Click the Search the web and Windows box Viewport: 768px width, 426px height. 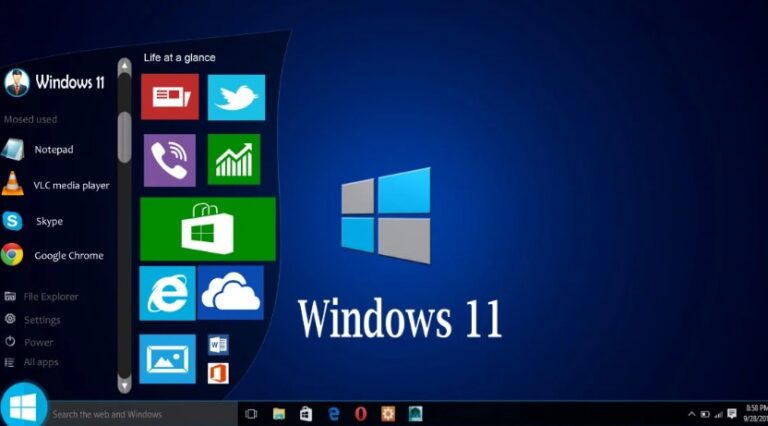coord(142,414)
